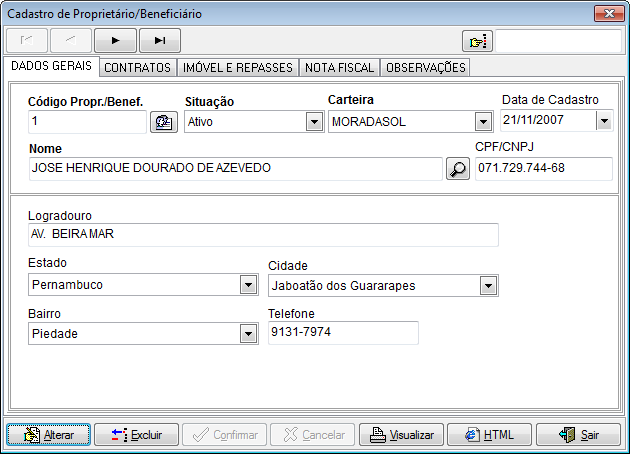
Task: Open the Carteira dropdown list
Action: coord(484,122)
